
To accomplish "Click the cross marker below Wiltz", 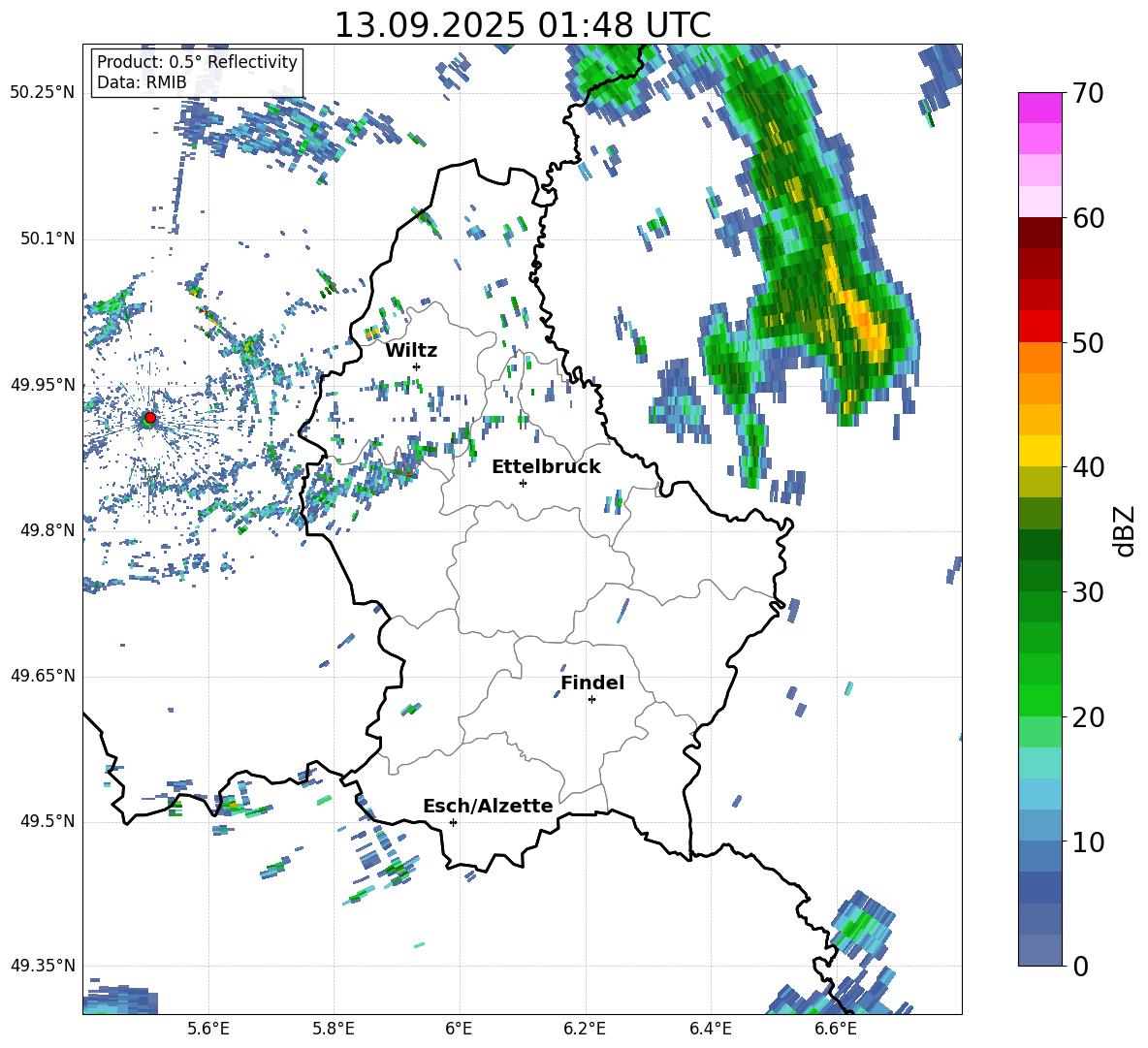I will 417,366.
